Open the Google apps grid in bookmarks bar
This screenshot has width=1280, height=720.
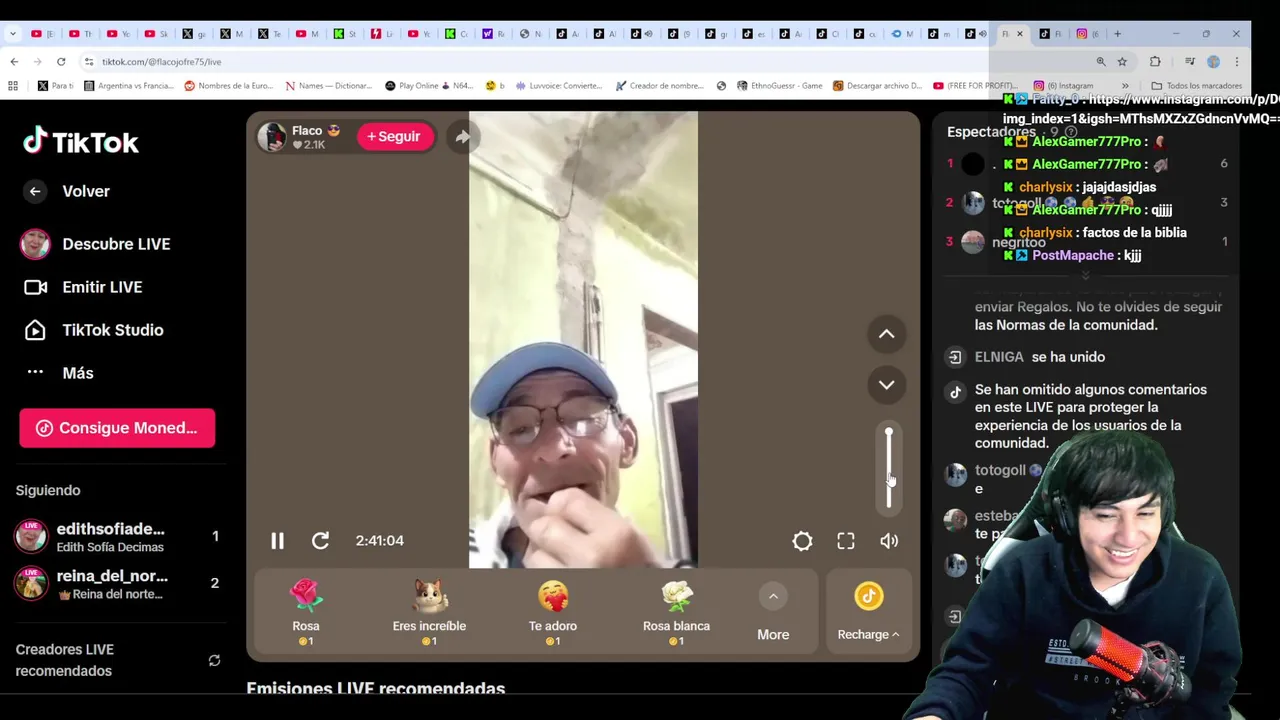click(13, 86)
